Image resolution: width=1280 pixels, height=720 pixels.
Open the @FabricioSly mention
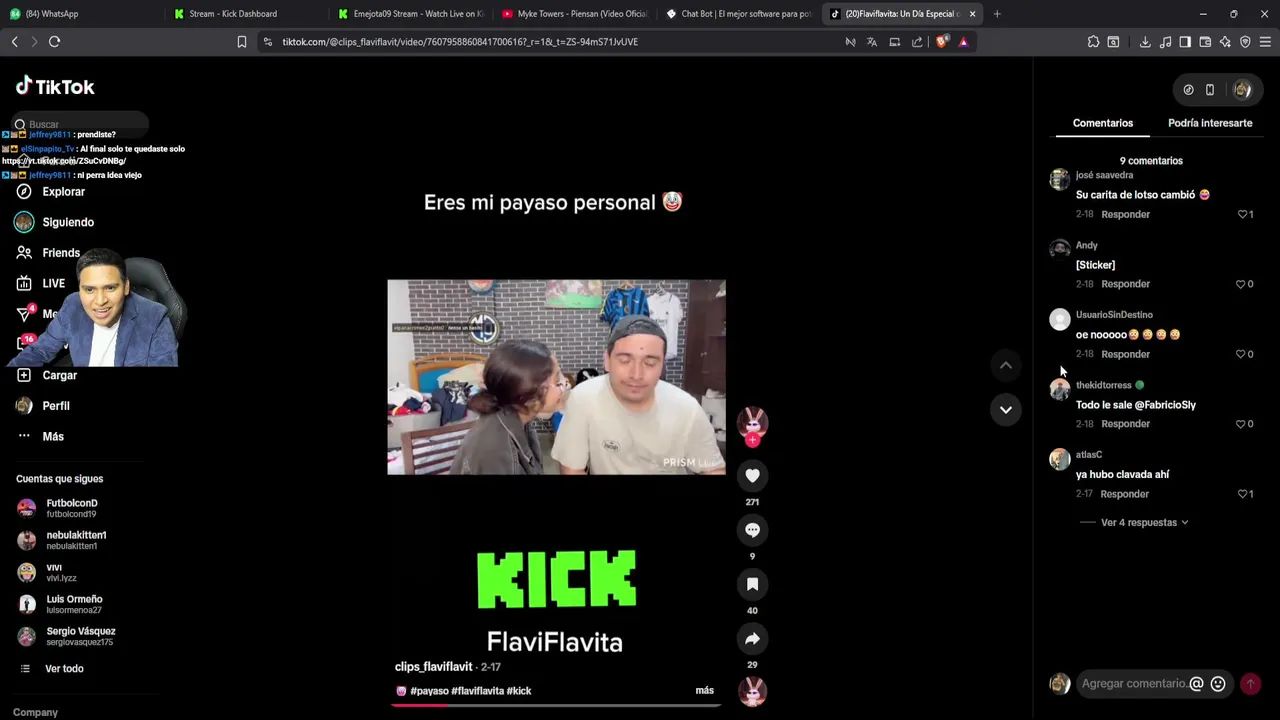tap(1165, 405)
